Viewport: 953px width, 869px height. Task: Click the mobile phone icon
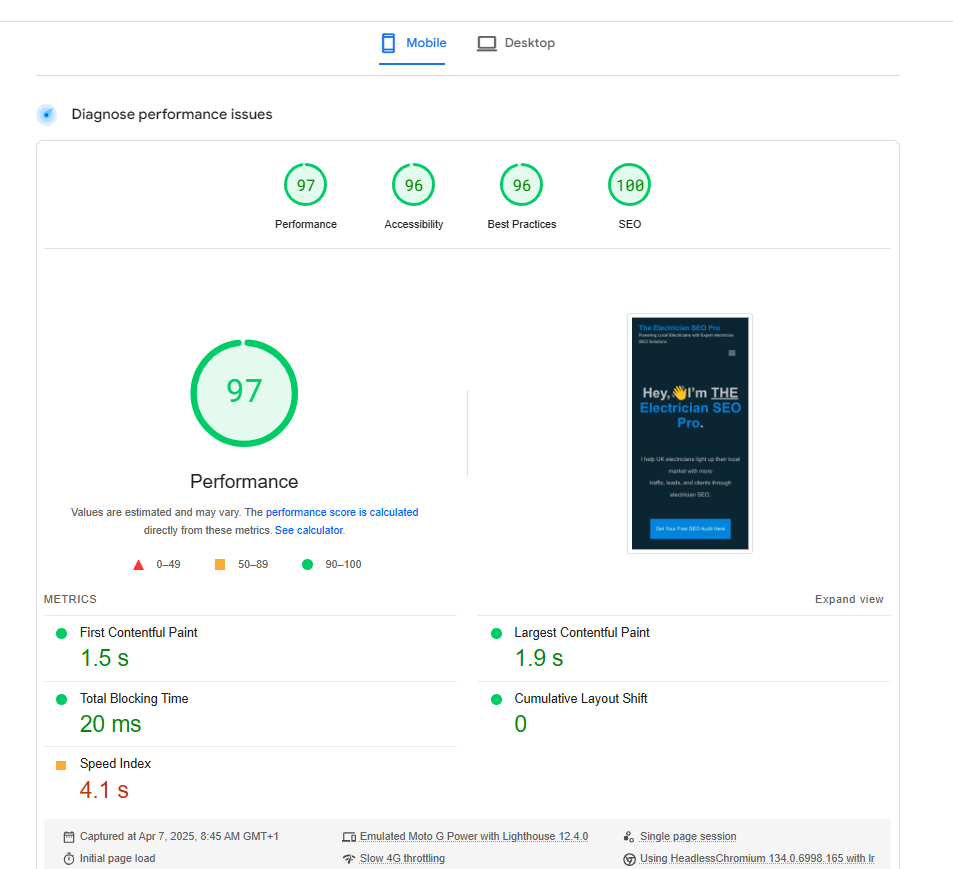tap(388, 43)
